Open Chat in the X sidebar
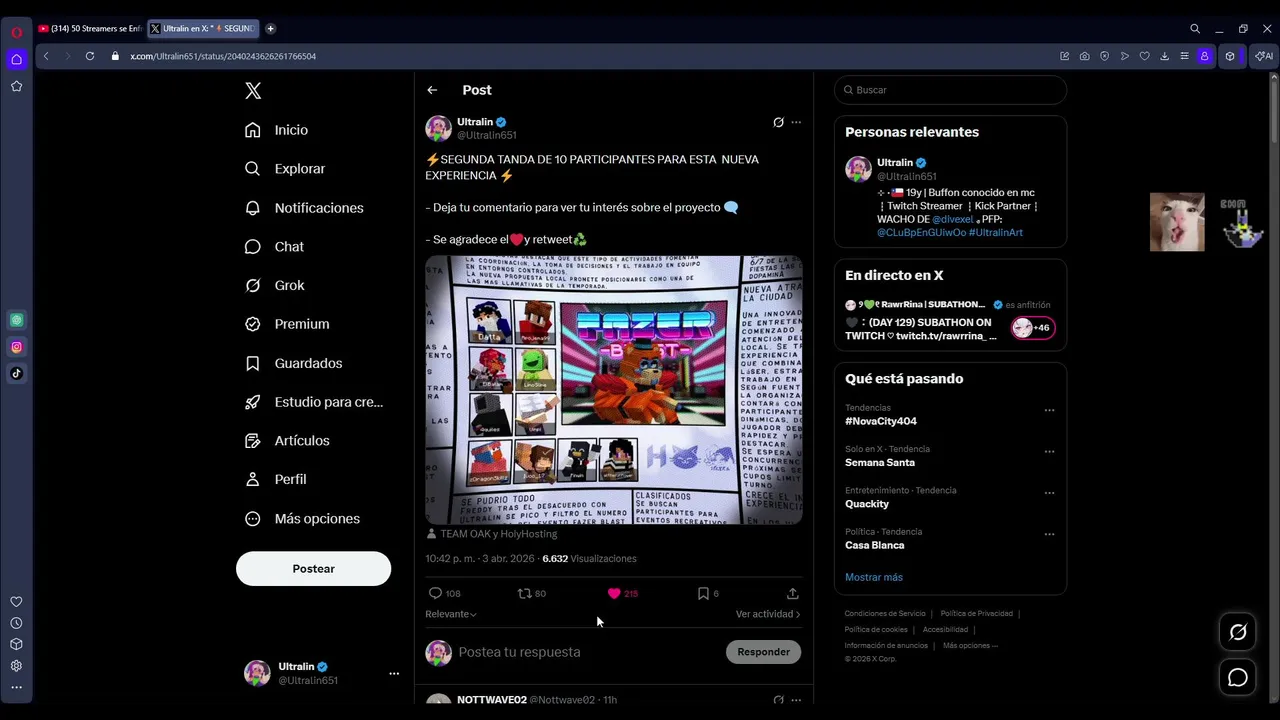Screen dimensions: 1280x720 (x=274, y=247)
